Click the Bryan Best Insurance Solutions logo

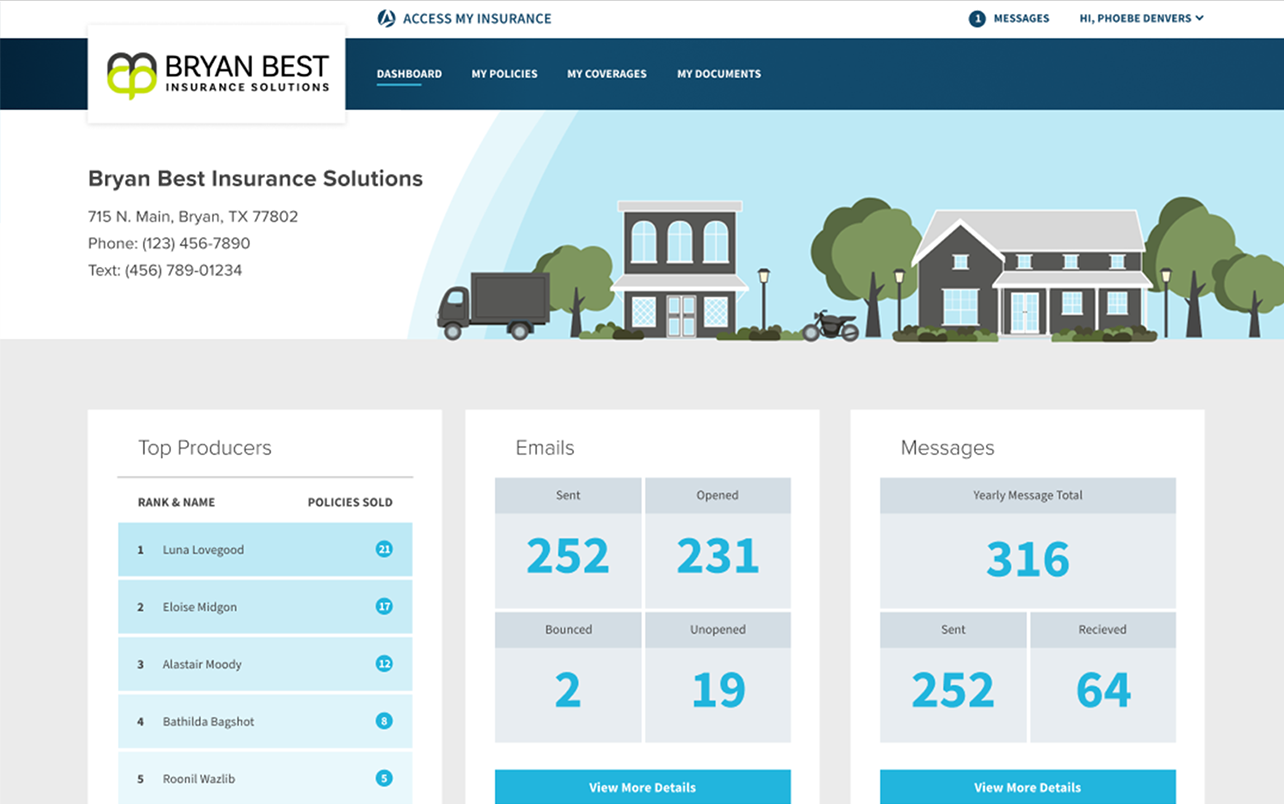[x=216, y=73]
